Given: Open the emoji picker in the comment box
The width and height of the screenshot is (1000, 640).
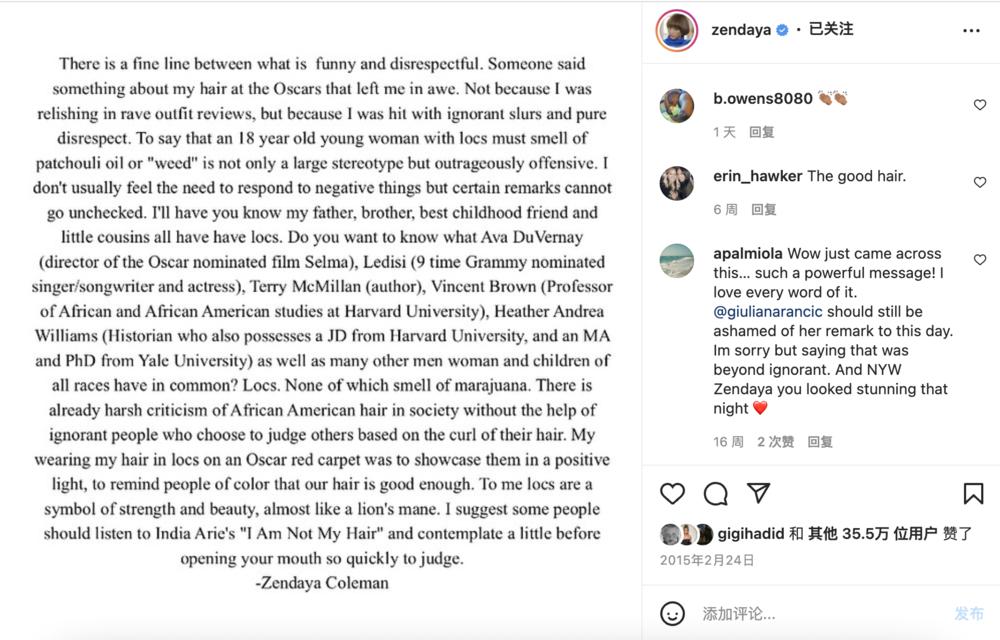Looking at the screenshot, I should coord(673,613).
